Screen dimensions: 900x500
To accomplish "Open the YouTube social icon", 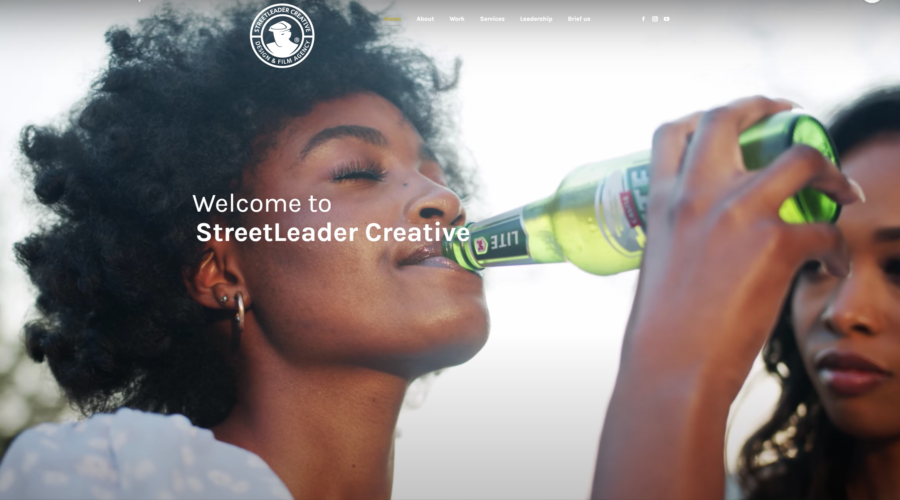I will tap(666, 19).
